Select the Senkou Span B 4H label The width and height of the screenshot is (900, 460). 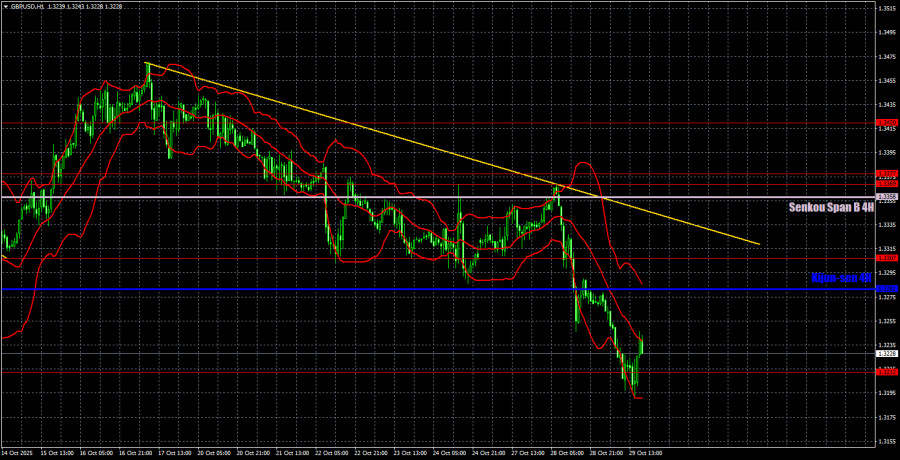[831, 208]
